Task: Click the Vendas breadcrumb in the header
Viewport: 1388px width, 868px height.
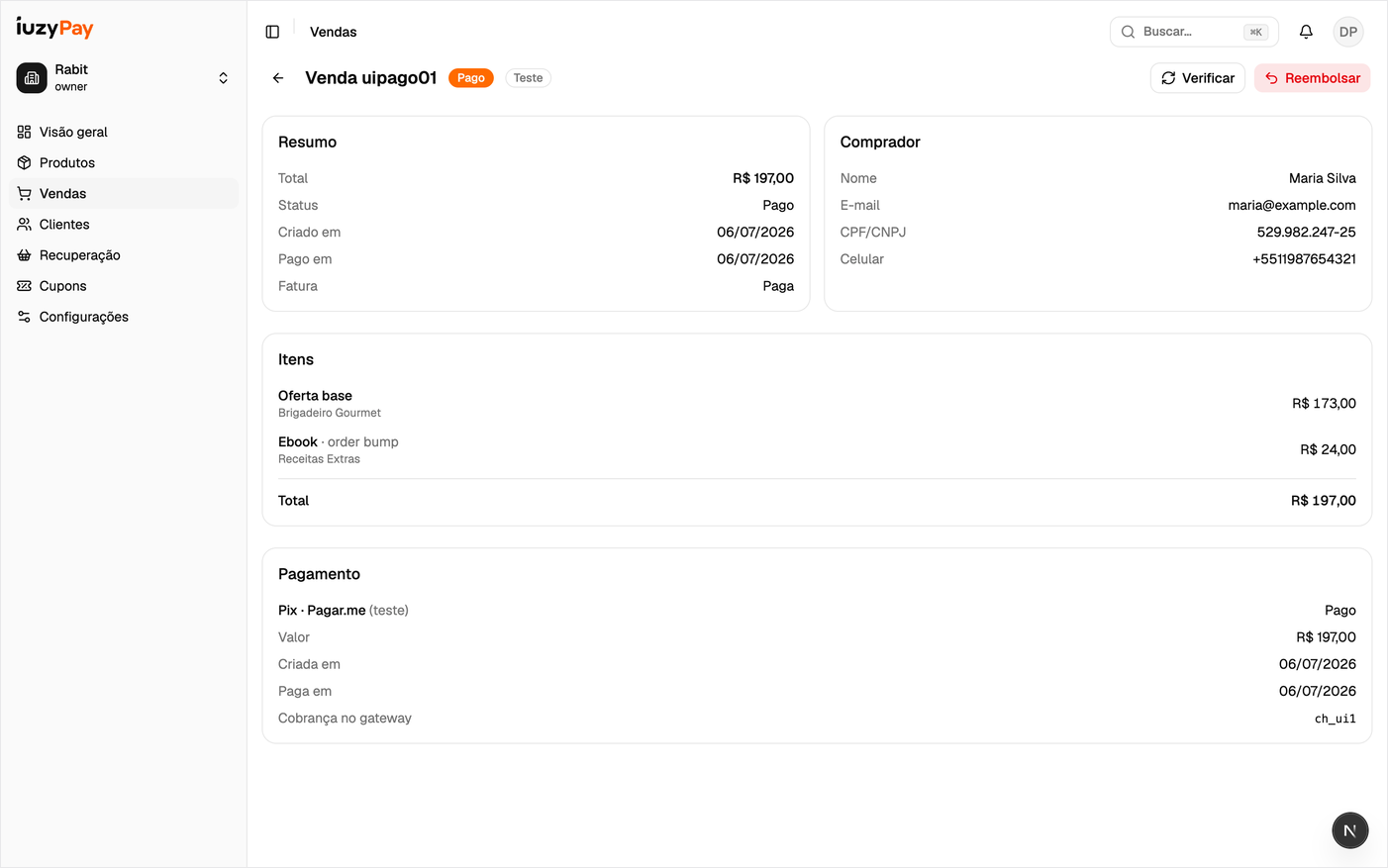Action: click(333, 32)
